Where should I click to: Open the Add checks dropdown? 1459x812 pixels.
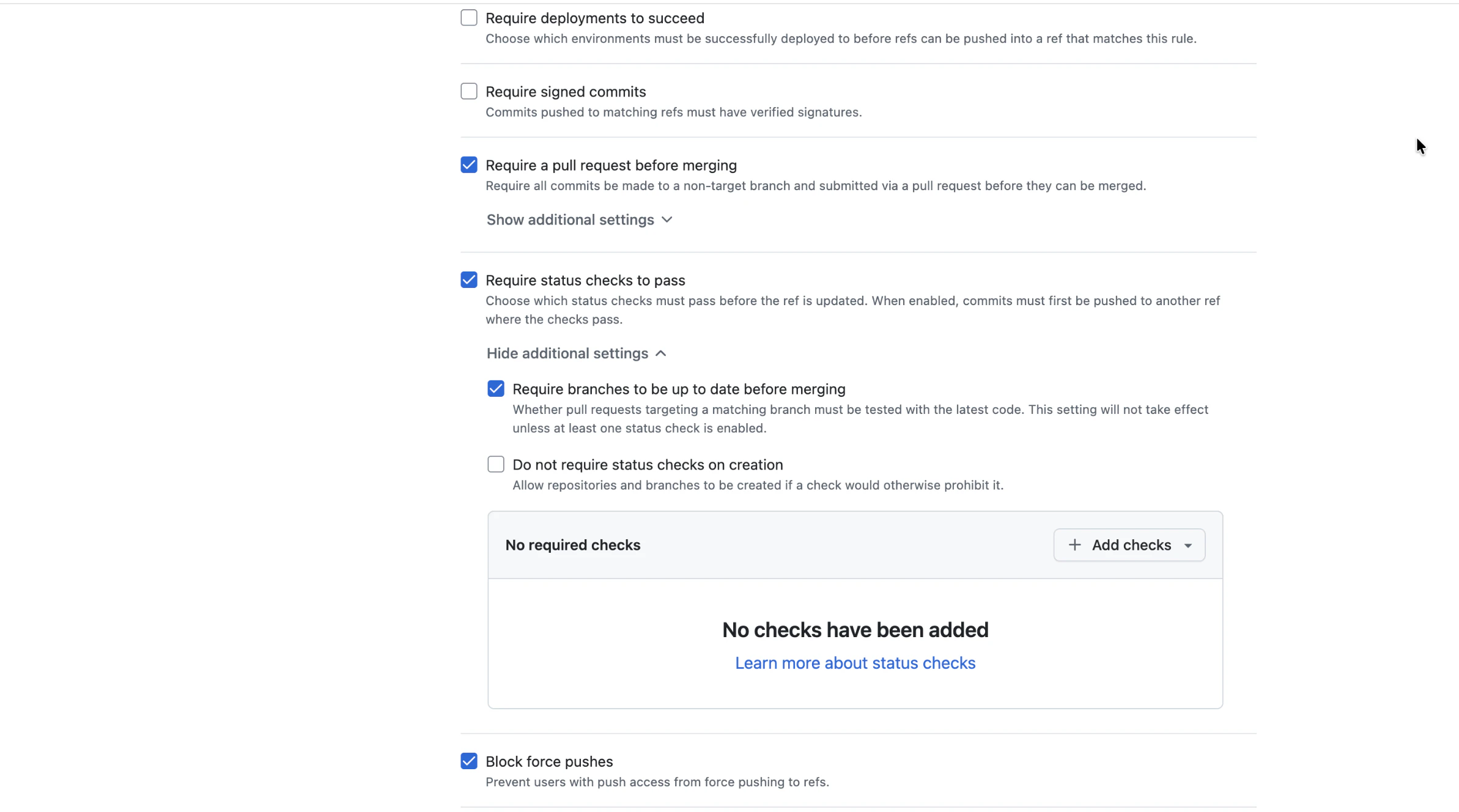(1129, 545)
